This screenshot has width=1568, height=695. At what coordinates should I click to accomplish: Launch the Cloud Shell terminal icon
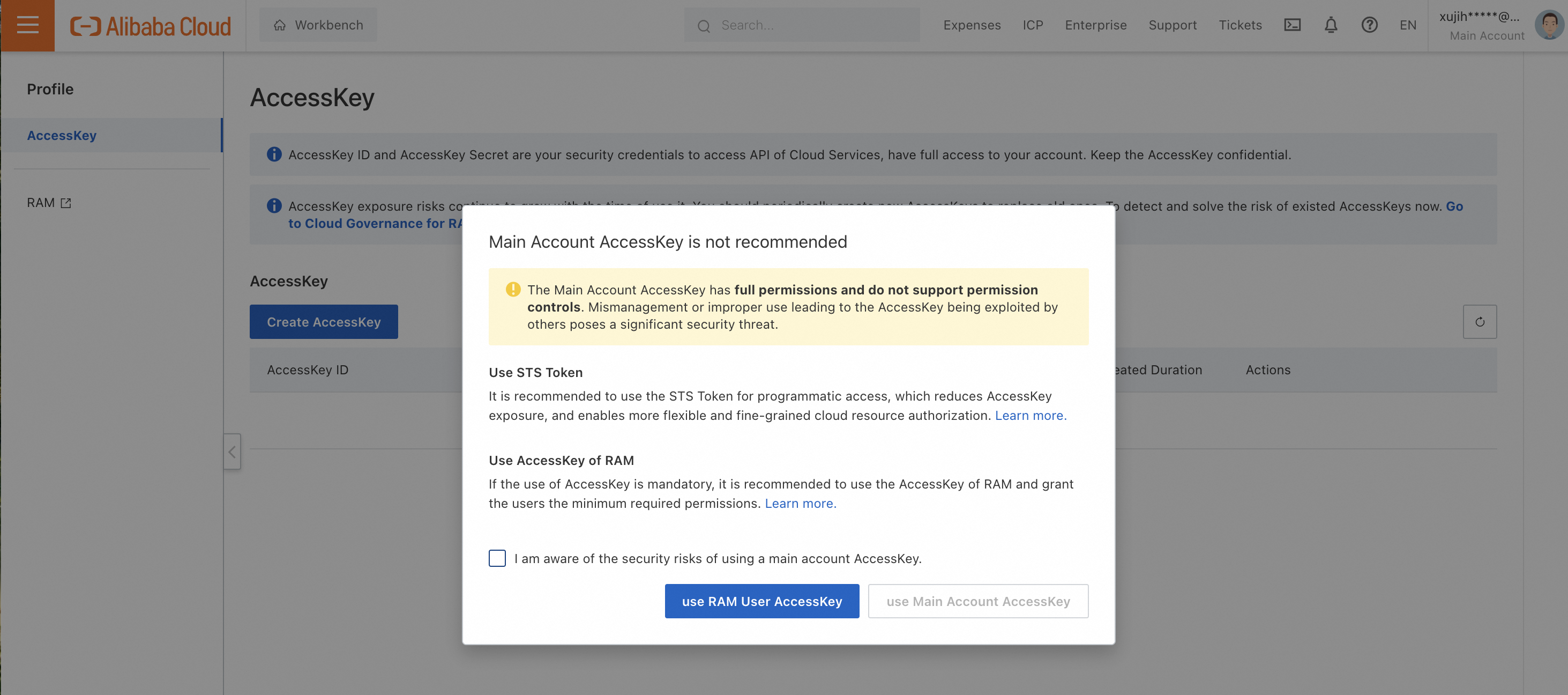(x=1292, y=25)
